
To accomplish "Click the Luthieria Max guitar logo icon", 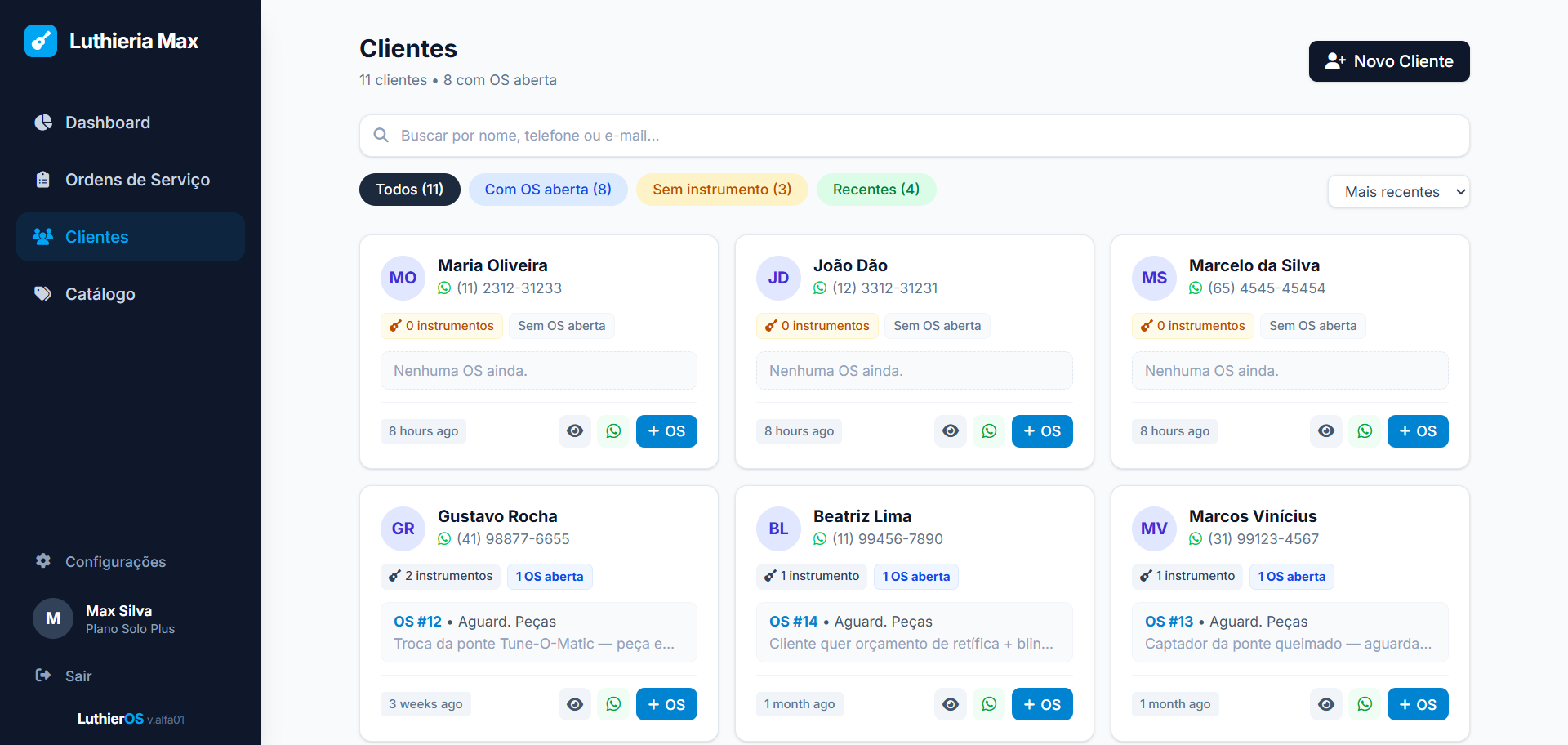I will pos(41,41).
